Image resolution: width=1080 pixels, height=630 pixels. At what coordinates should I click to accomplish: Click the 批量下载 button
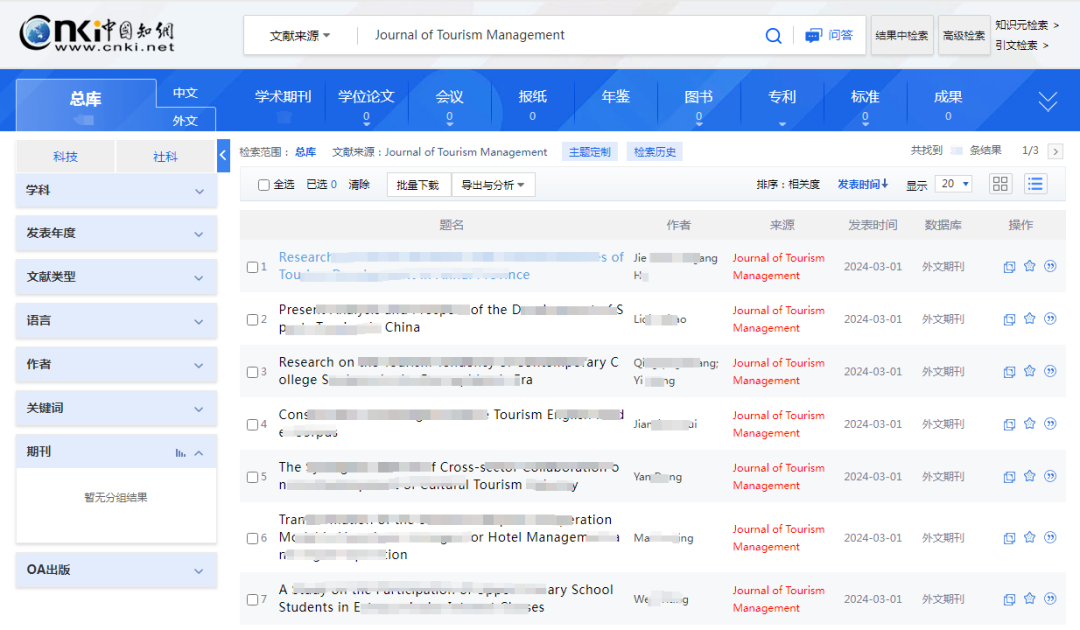coord(418,185)
